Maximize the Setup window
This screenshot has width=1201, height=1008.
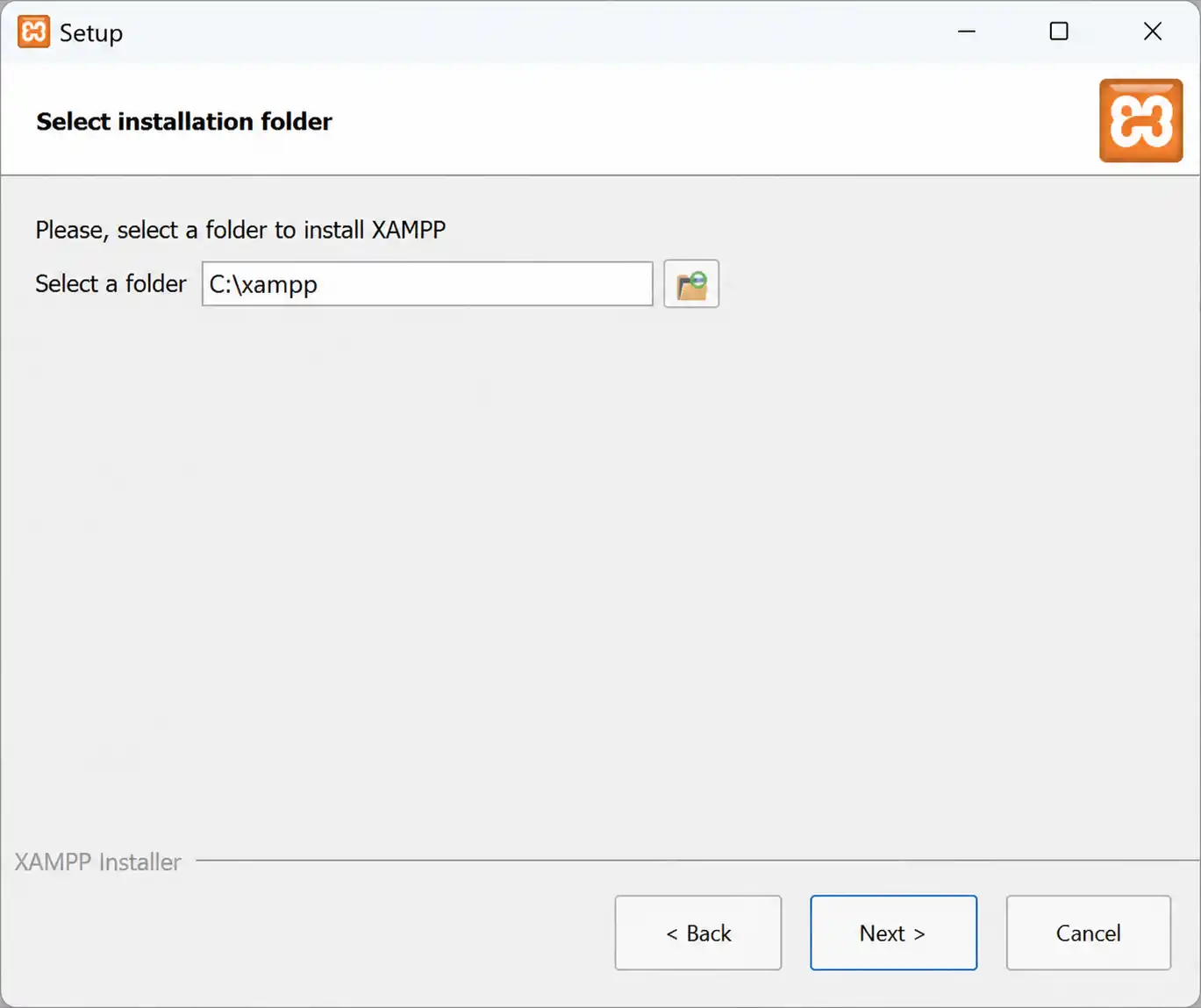point(1059,32)
